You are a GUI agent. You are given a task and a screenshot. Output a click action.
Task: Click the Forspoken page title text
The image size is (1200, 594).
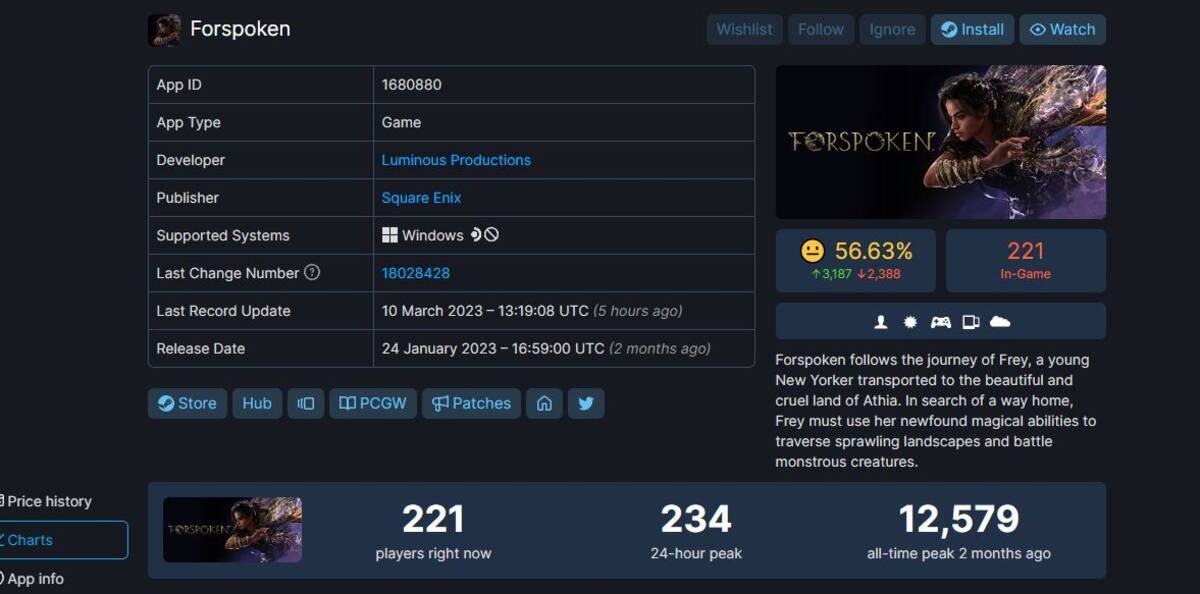[240, 29]
